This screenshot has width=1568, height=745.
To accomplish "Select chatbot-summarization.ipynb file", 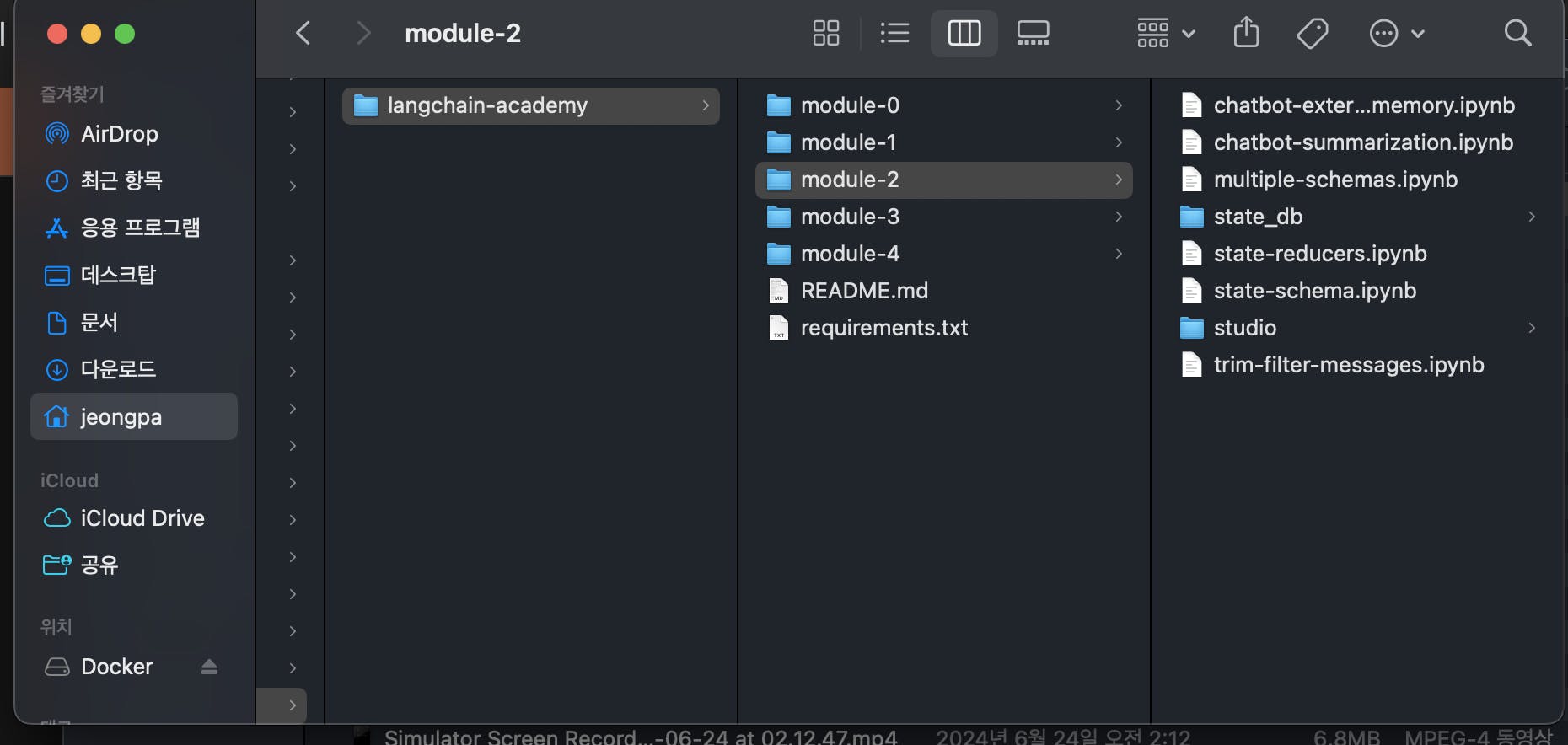I will point(1362,142).
